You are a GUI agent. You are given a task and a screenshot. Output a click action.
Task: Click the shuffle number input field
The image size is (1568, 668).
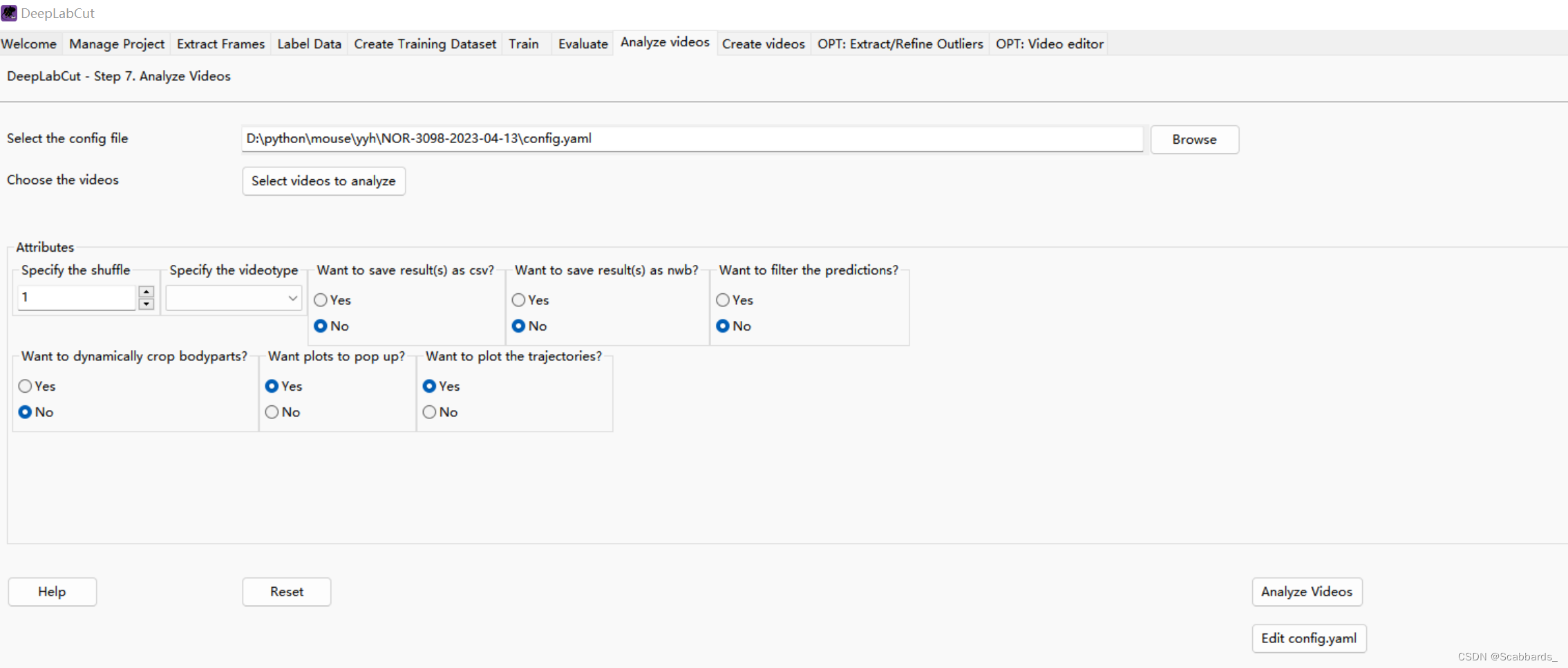76,297
